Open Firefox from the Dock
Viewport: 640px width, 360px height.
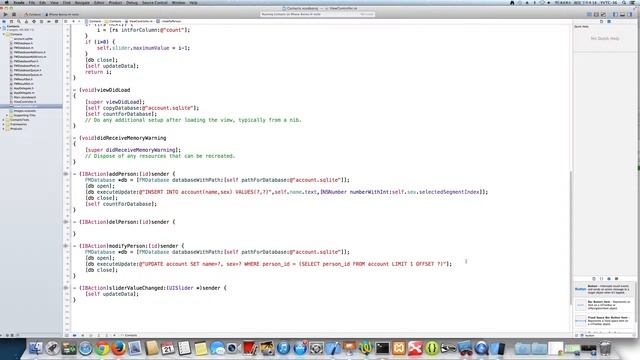[x=119, y=348]
